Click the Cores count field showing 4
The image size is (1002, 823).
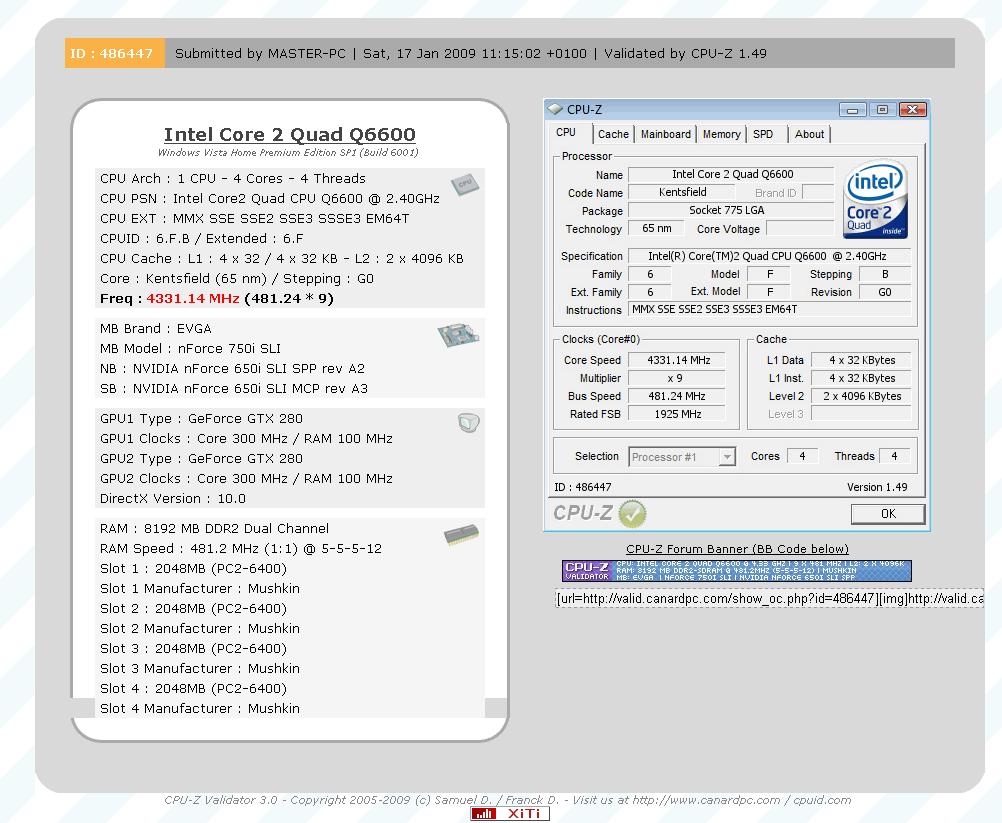pos(802,456)
